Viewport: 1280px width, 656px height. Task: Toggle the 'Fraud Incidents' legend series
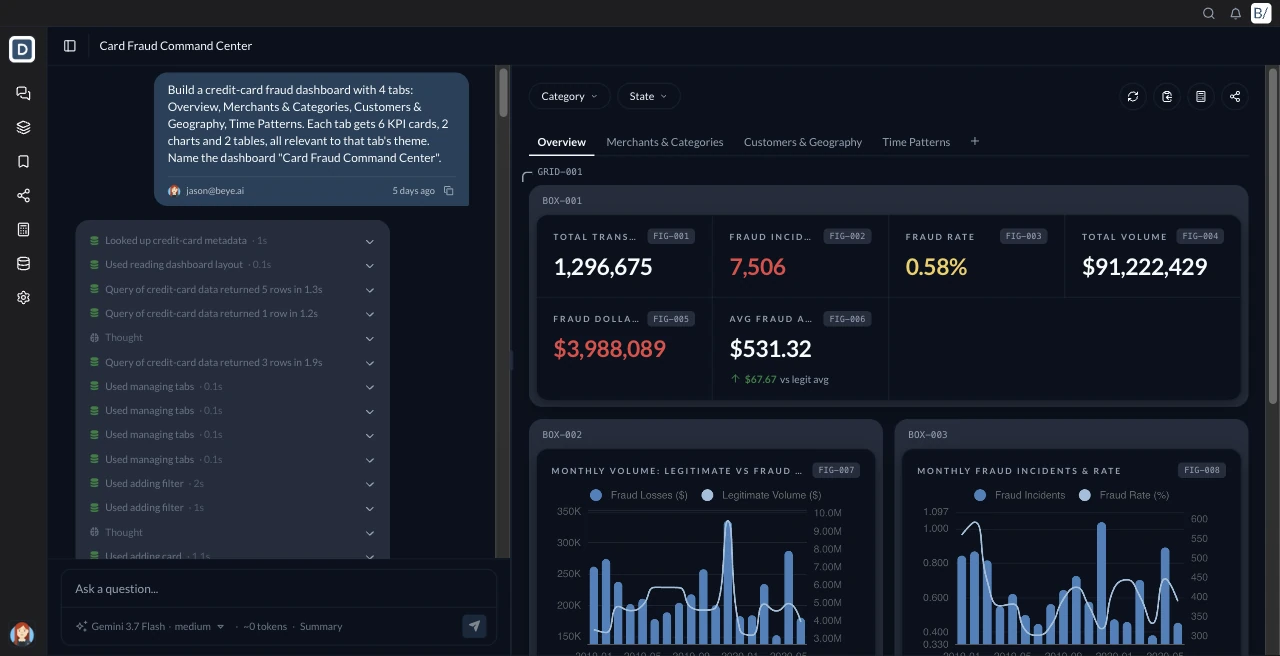1019,495
